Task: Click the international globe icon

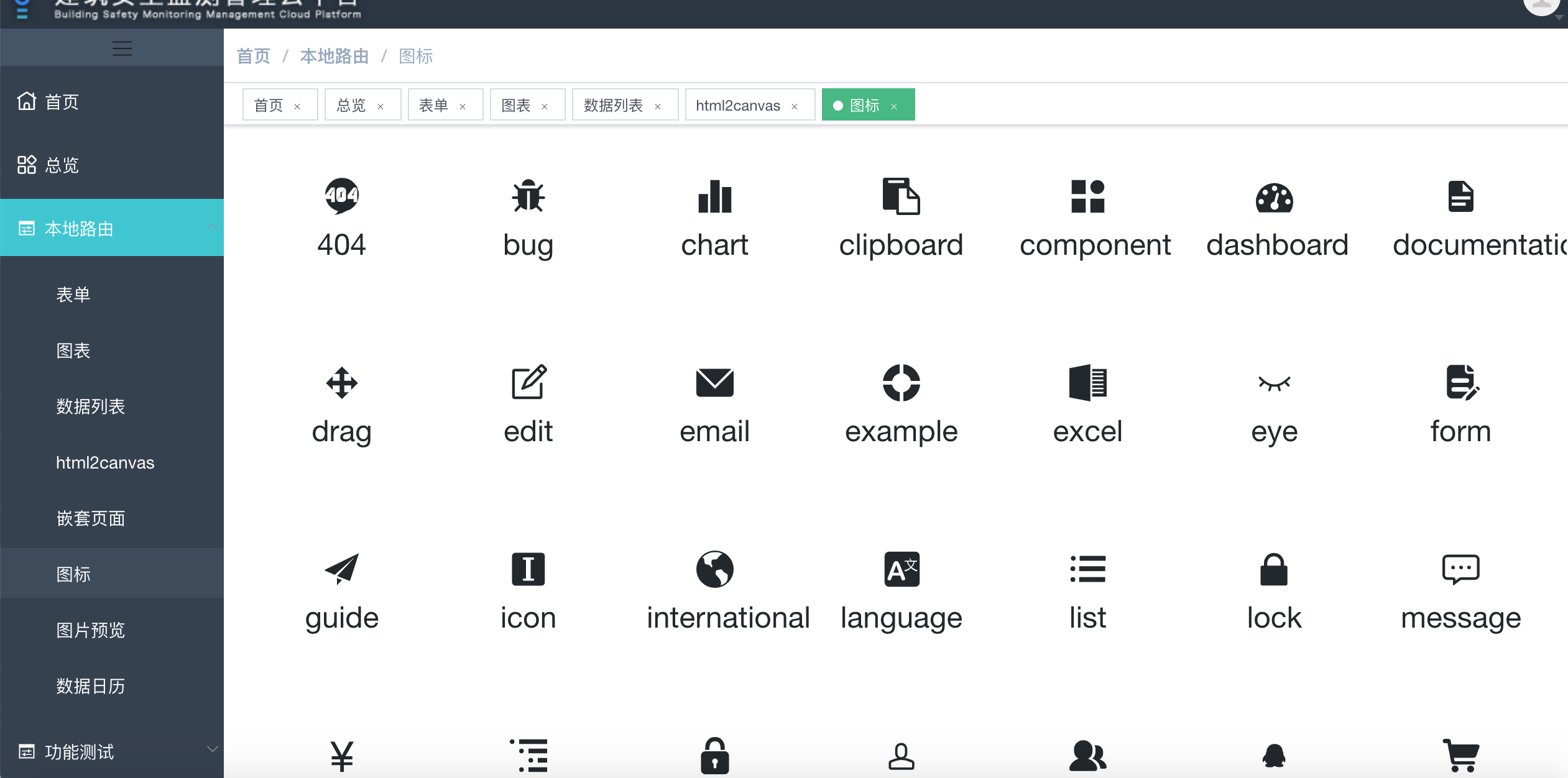Action: click(x=714, y=569)
